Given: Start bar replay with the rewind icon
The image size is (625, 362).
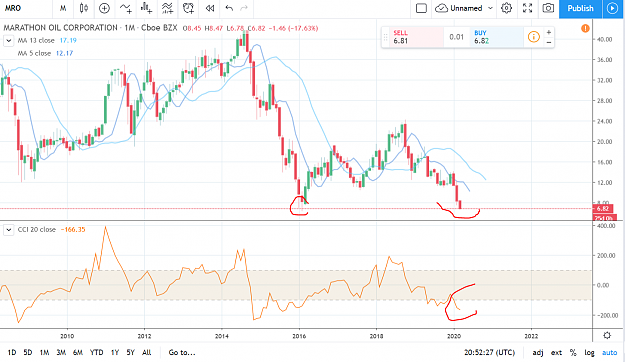Looking at the screenshot, I should [x=210, y=8].
